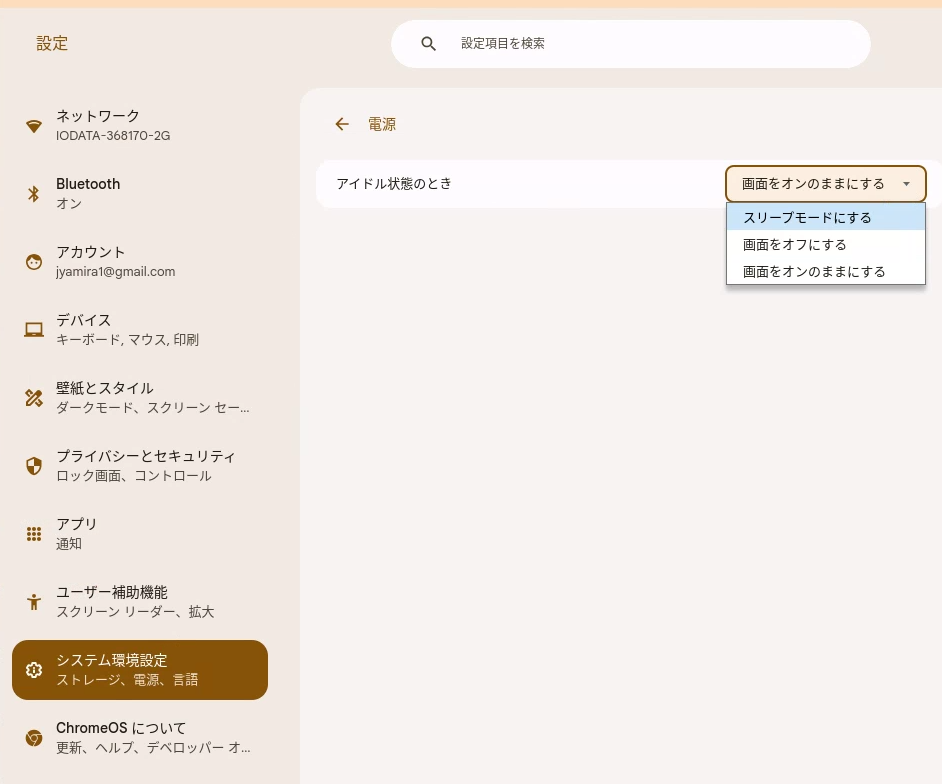Click the 電源 page title
Image resolution: width=942 pixels, height=784 pixels.
(x=382, y=124)
